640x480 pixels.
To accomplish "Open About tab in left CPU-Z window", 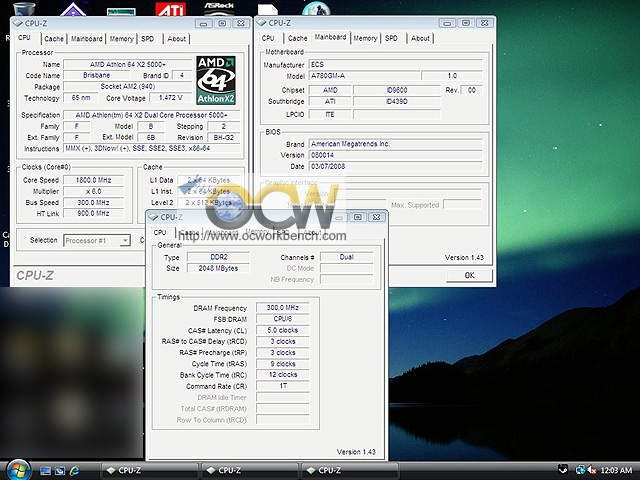I will coord(176,39).
